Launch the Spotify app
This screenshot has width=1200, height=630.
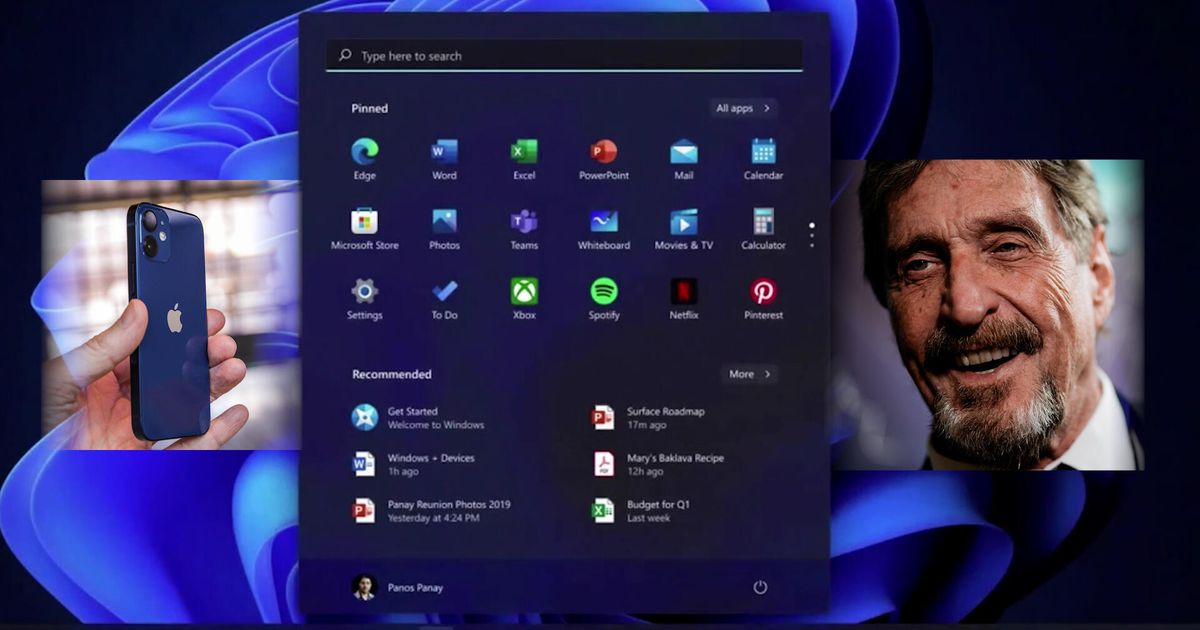[x=603, y=292]
